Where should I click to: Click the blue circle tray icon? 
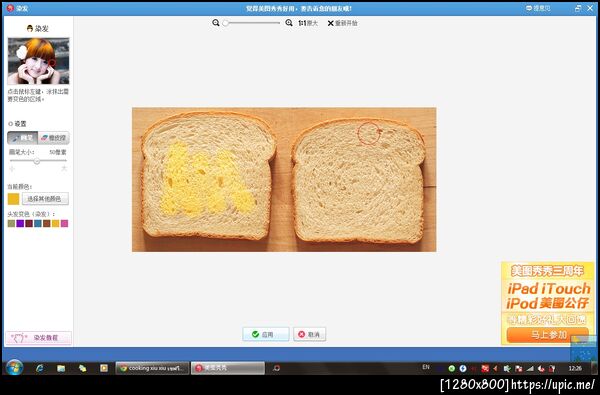(x=463, y=369)
